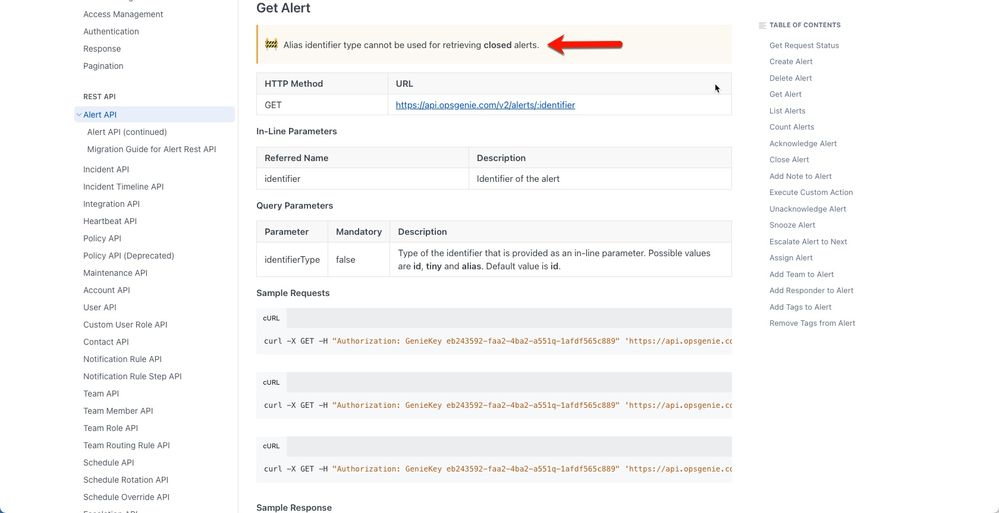999x513 pixels.
Task: Open the Pagination sidebar page
Action: pyautogui.click(x=103, y=66)
